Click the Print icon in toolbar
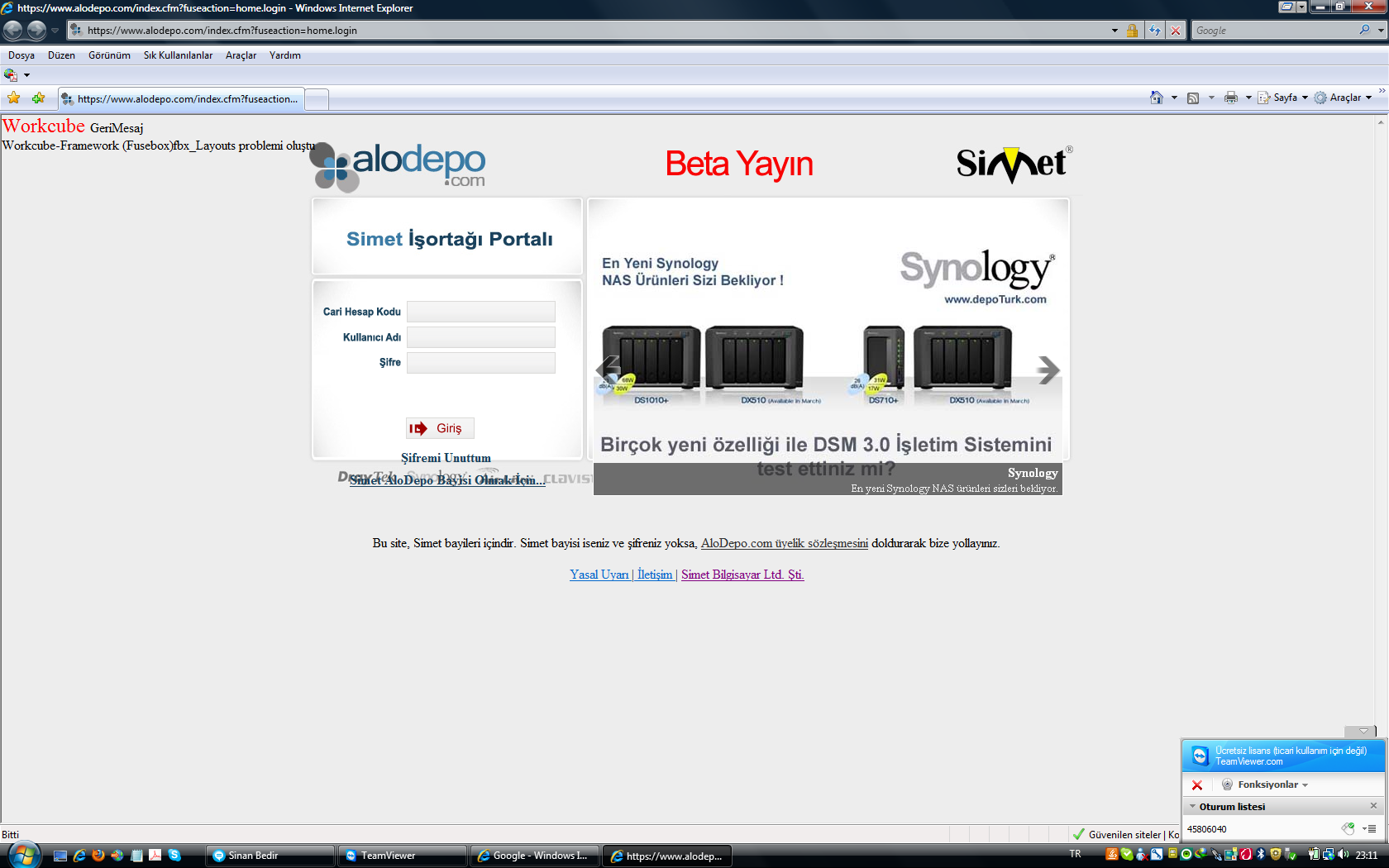This screenshot has width=1389, height=868. pos(1230,98)
